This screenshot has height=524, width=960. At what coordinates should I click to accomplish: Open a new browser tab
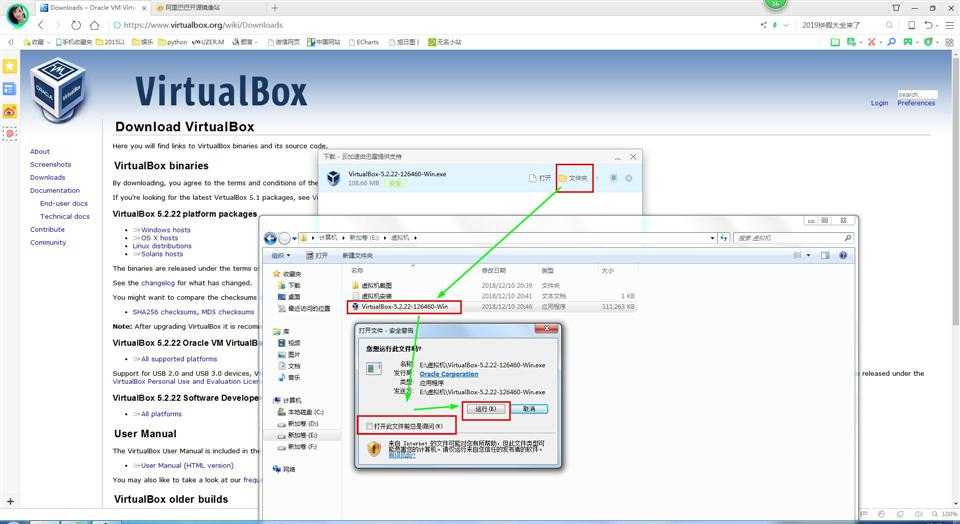tap(274, 8)
